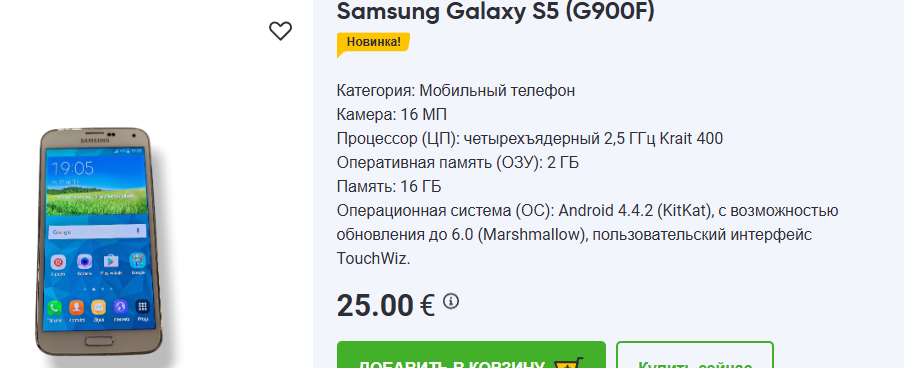Click the Категория: Мобильный телефон line

tap(455, 91)
